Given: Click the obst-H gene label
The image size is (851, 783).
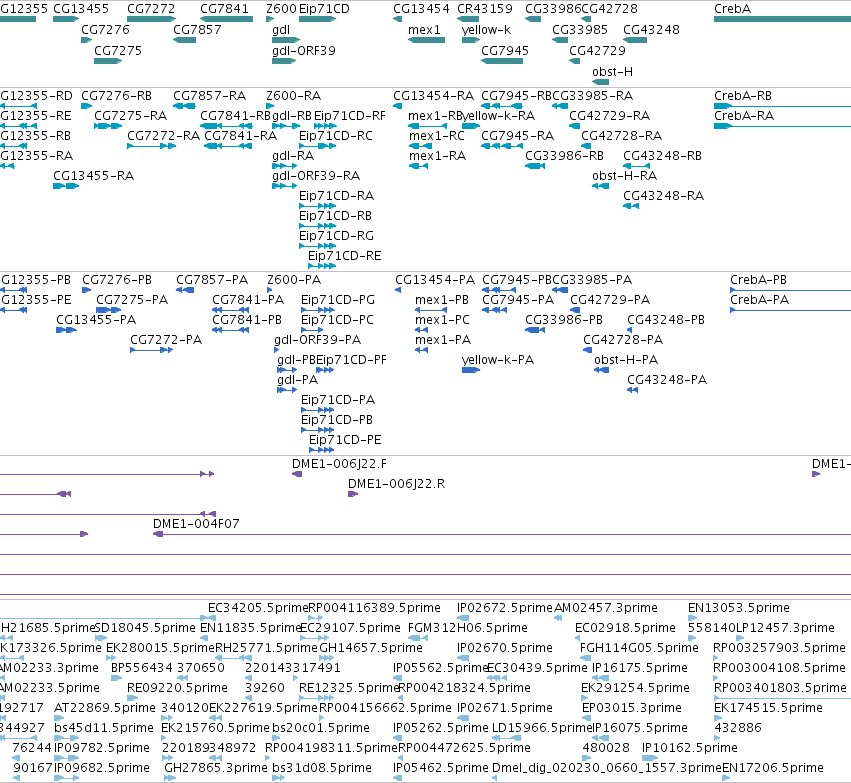Looking at the screenshot, I should point(612,72).
